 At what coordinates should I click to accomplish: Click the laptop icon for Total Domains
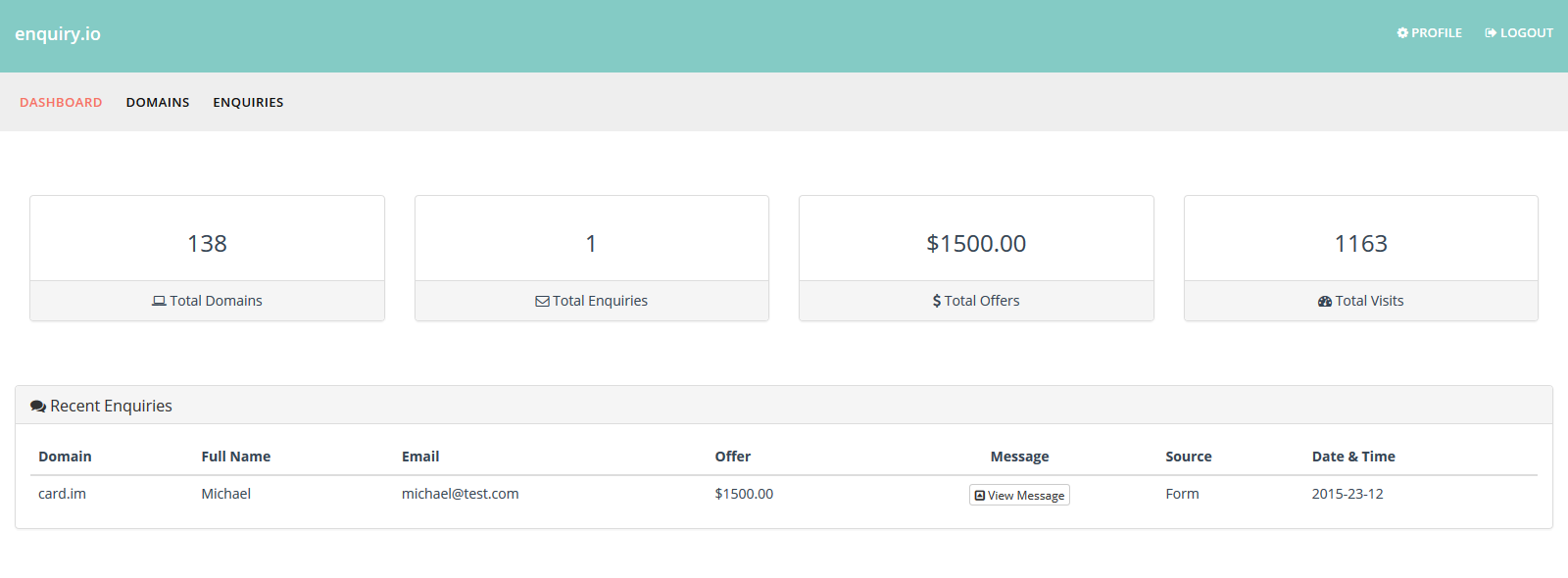pyautogui.click(x=159, y=302)
